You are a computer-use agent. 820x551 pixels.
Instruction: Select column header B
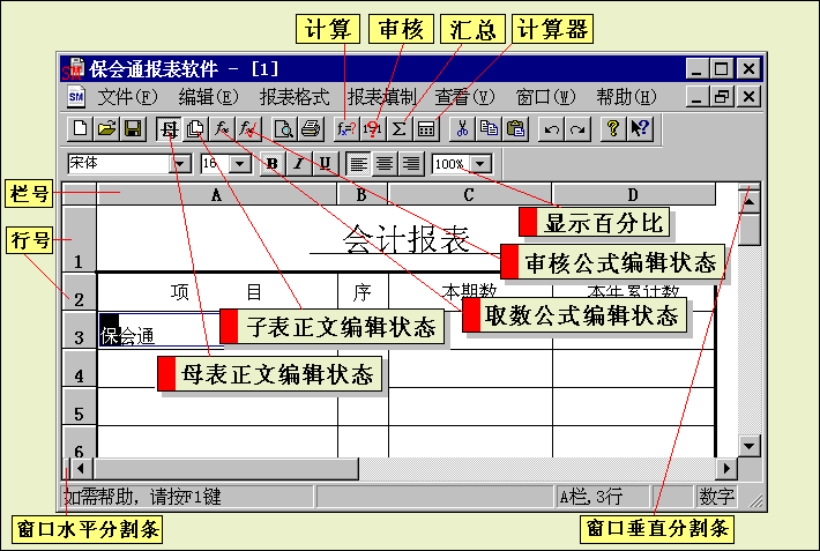[x=362, y=194]
